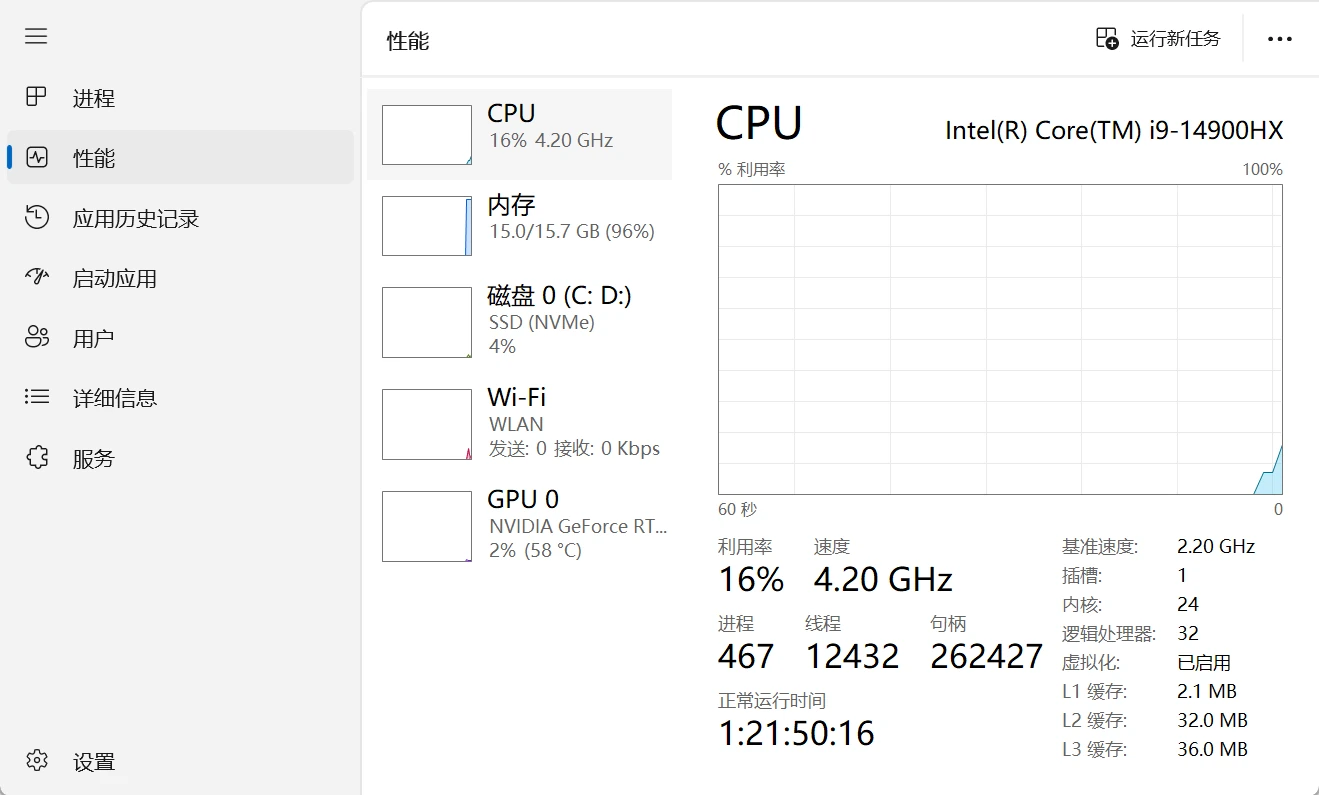Open the 详细信息 page
Image resolution: width=1319 pixels, height=795 pixels.
point(115,398)
